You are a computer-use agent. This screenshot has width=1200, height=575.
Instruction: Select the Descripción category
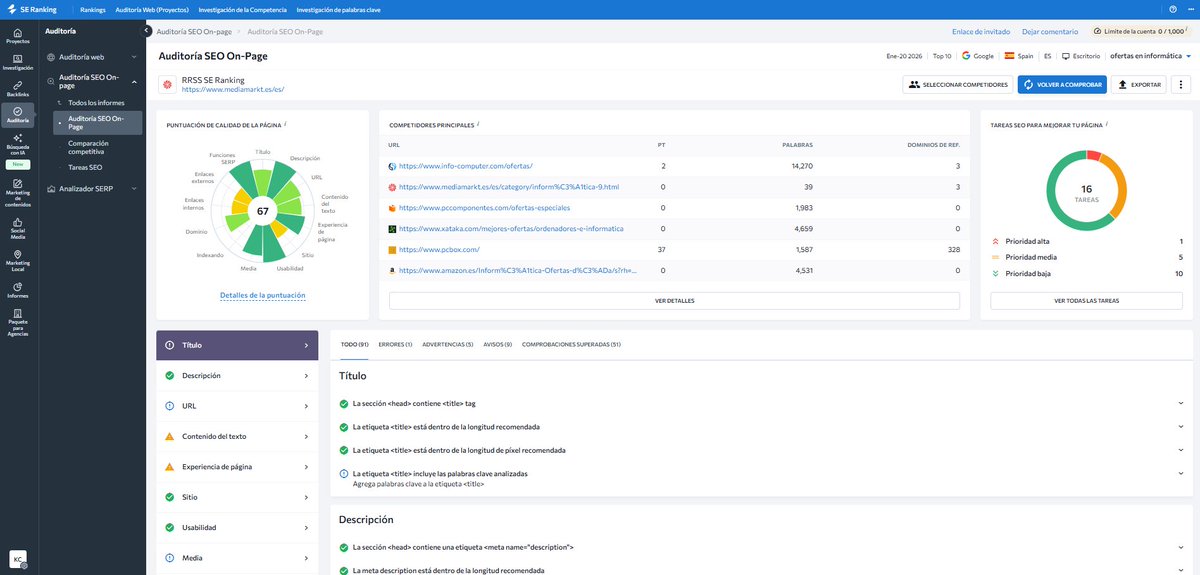[x=237, y=376]
